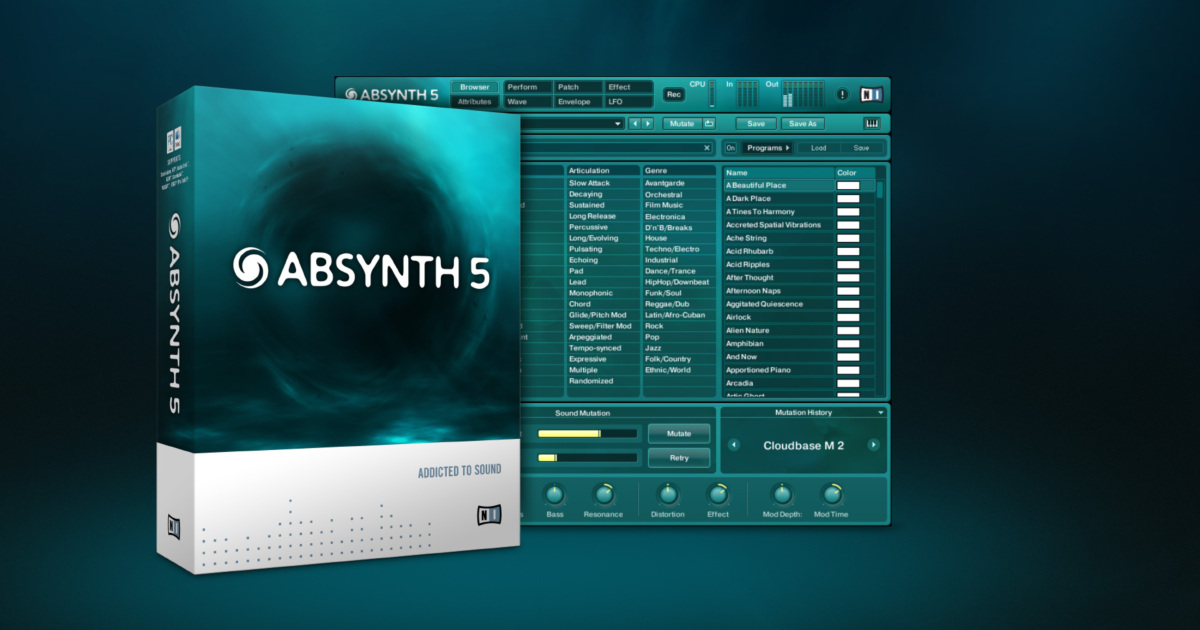This screenshot has height=630, width=1200.
Task: Go to next preset with right arrow
Action: [x=647, y=123]
